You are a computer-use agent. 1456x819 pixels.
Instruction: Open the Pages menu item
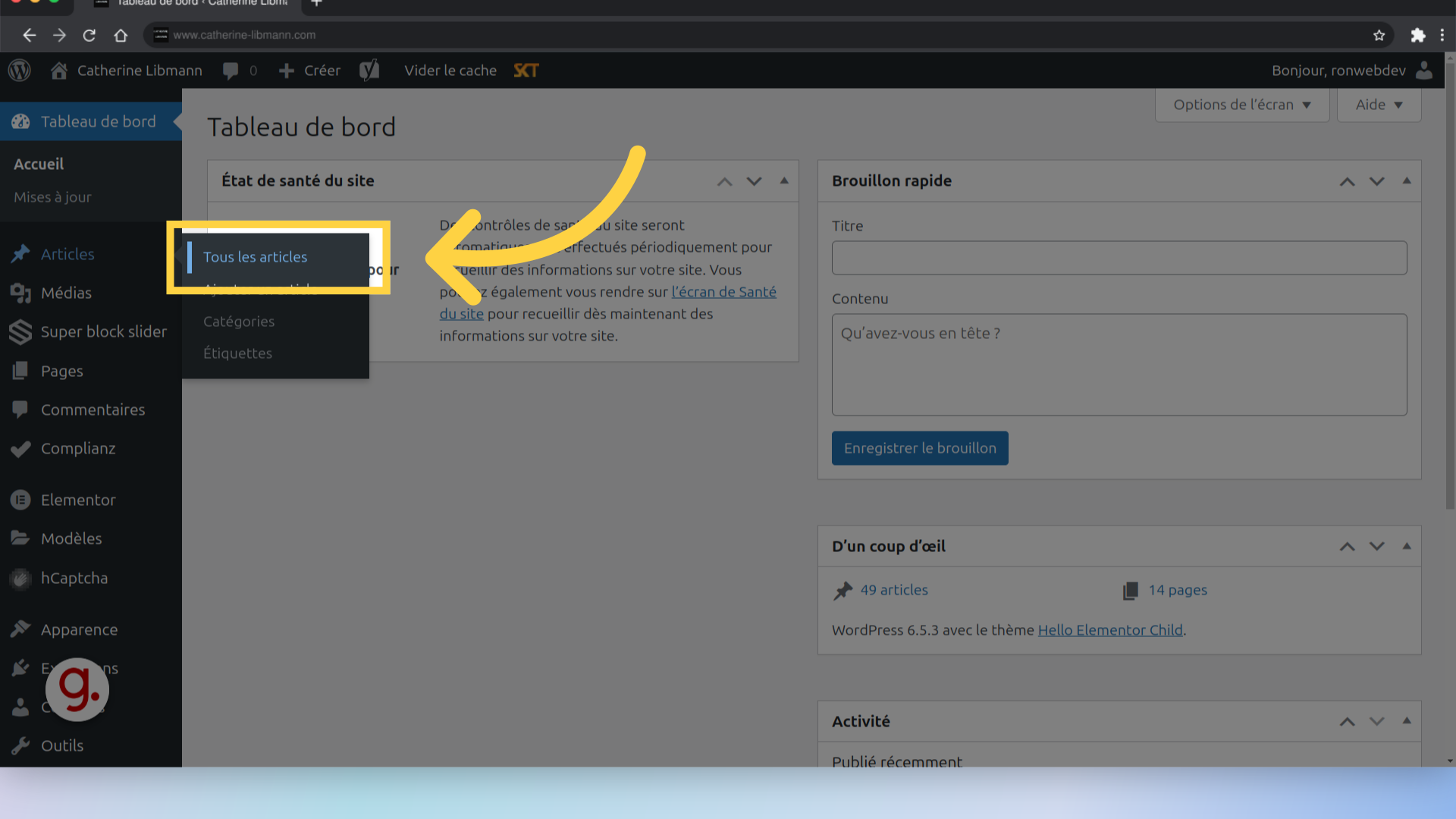[x=62, y=371]
